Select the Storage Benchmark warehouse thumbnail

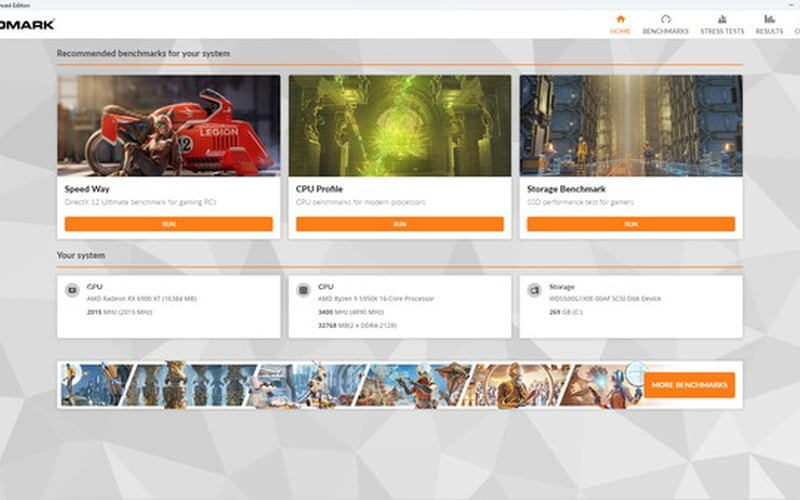(x=631, y=126)
